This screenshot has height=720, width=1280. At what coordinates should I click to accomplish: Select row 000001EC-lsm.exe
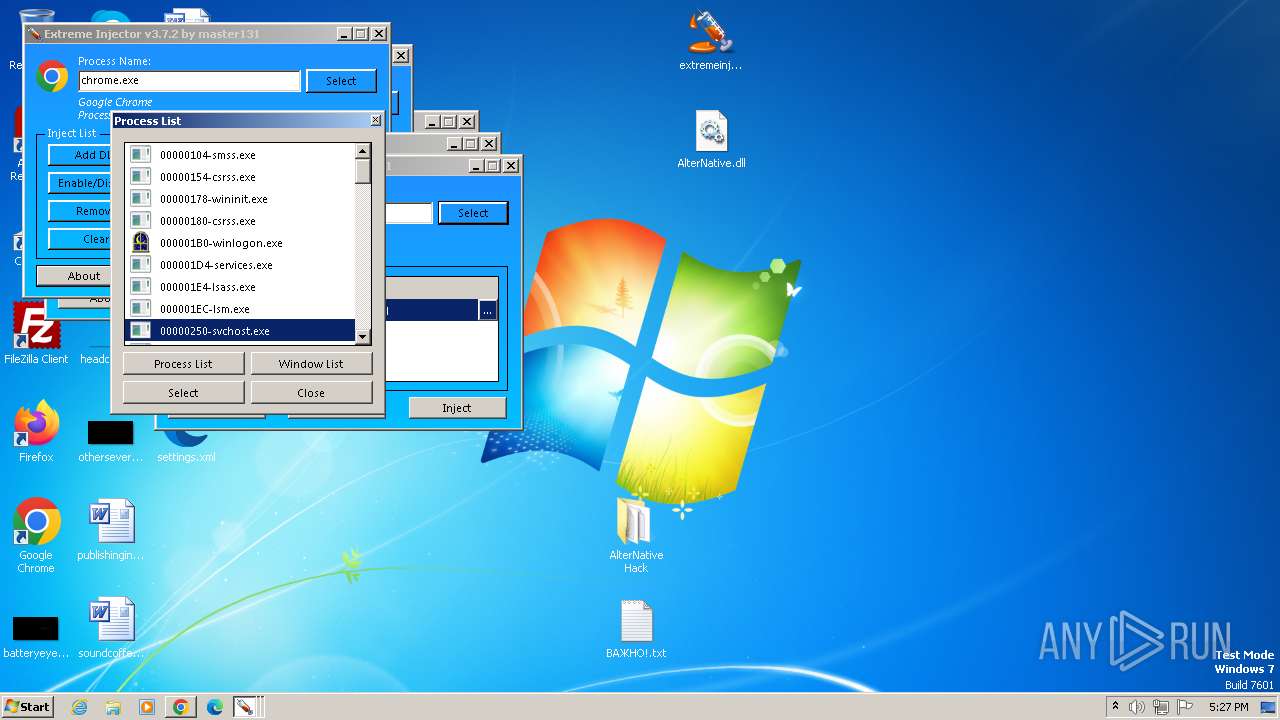tap(240, 309)
